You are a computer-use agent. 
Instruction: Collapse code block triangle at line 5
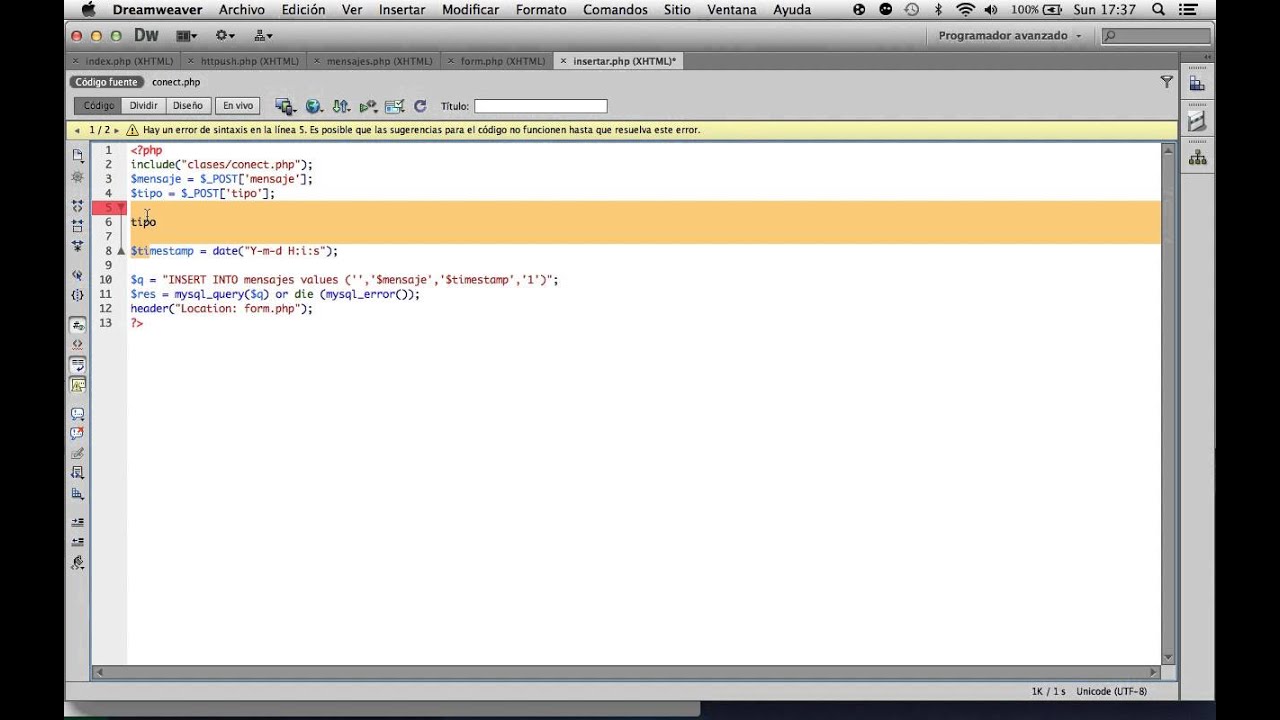pos(121,207)
